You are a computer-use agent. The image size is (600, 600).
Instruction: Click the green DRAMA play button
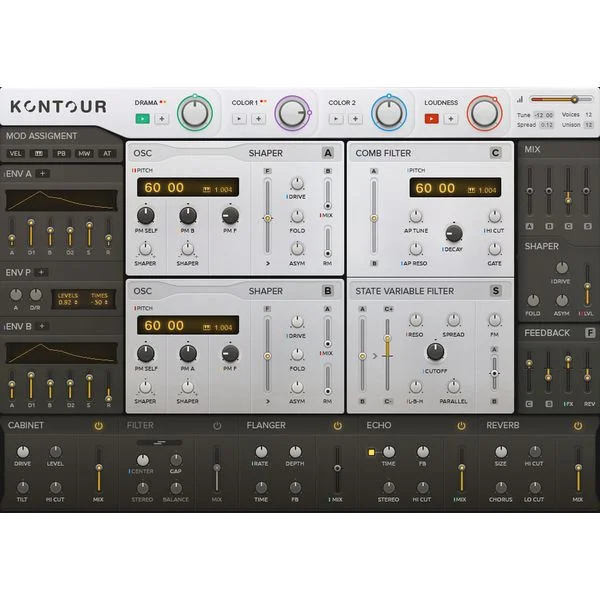tap(143, 119)
